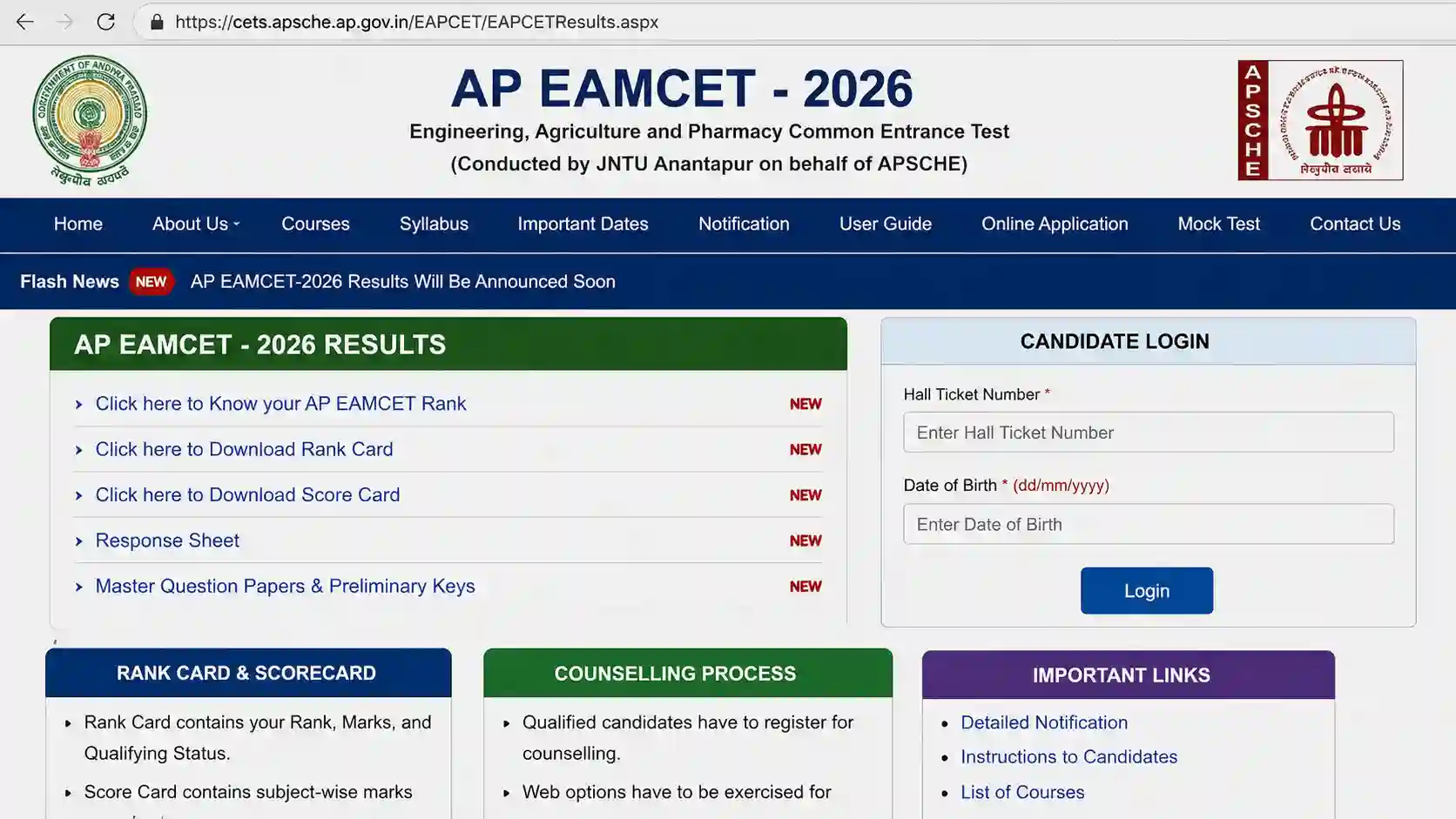Viewport: 1456px width, 819px height.
Task: Click NEW badge on Master Question Papers row
Action: pos(806,587)
